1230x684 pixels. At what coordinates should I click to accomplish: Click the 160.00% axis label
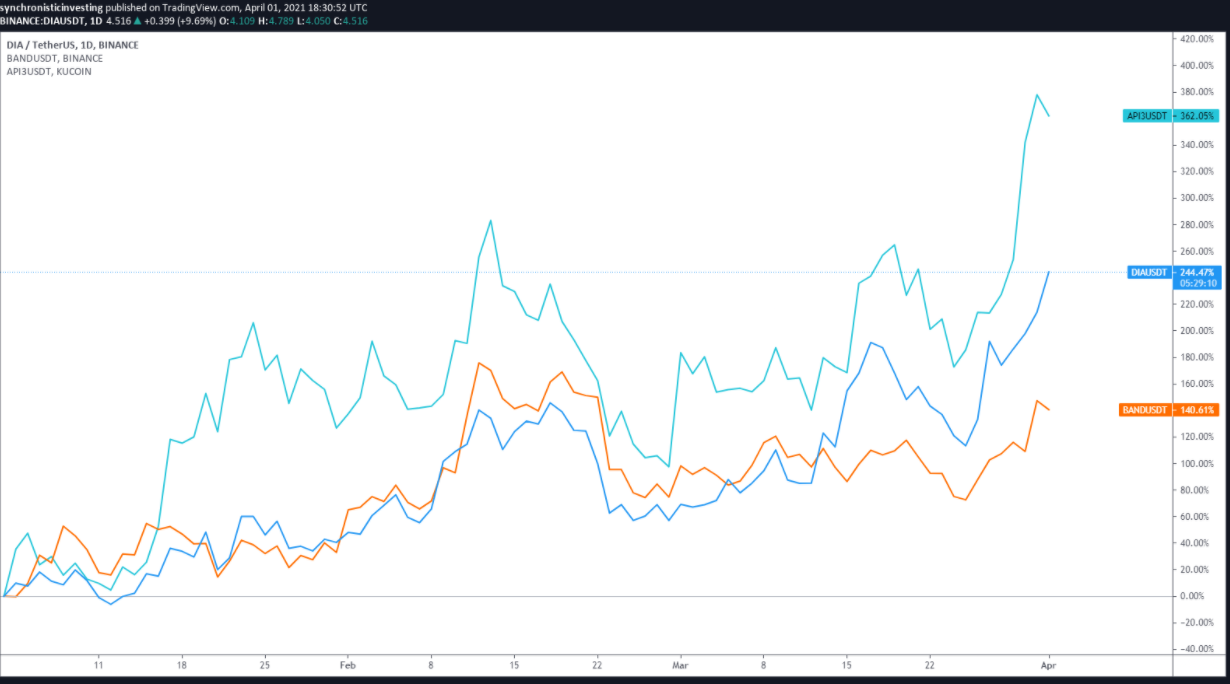pos(1197,384)
